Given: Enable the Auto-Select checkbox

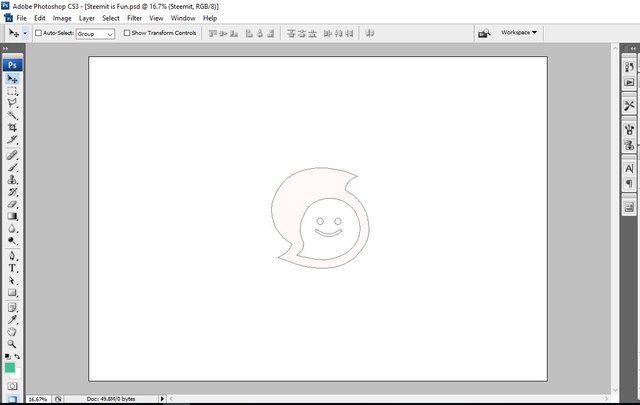Looking at the screenshot, I should point(38,33).
